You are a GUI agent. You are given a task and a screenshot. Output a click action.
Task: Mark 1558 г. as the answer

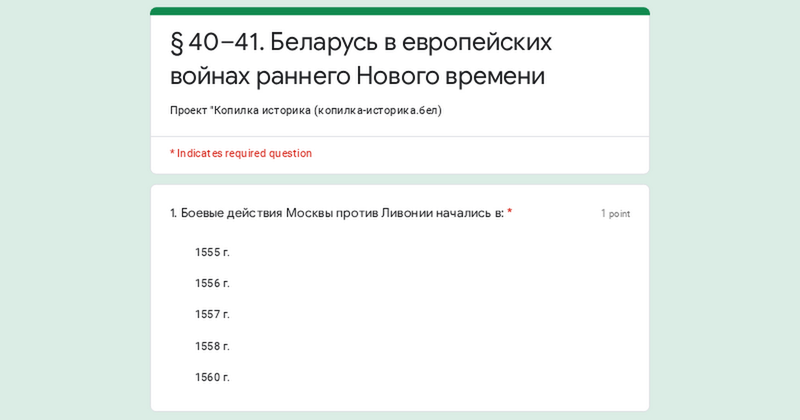click(212, 346)
